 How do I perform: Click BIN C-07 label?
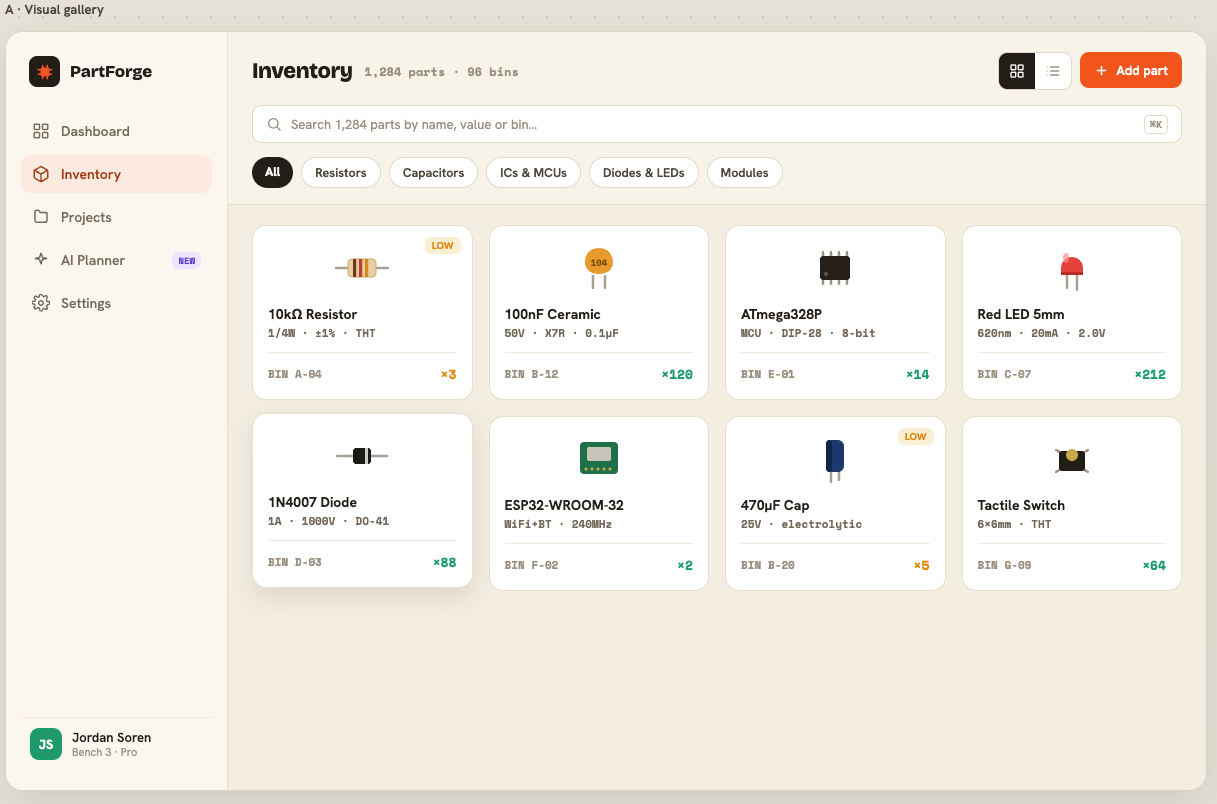coord(1004,374)
